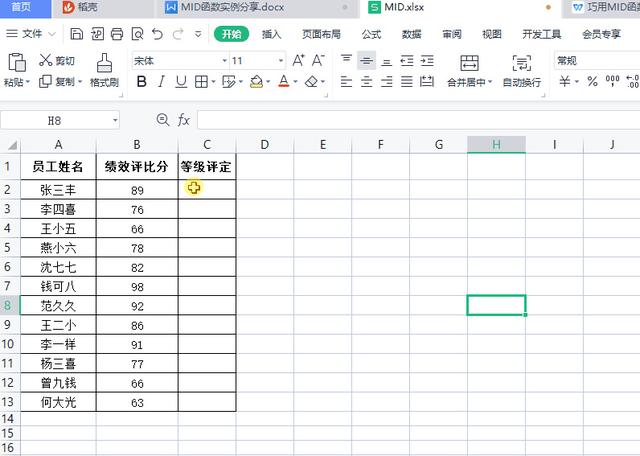Viewport: 640px width, 456px height.
Task: Open the fill color bucket
Action: (x=256, y=82)
